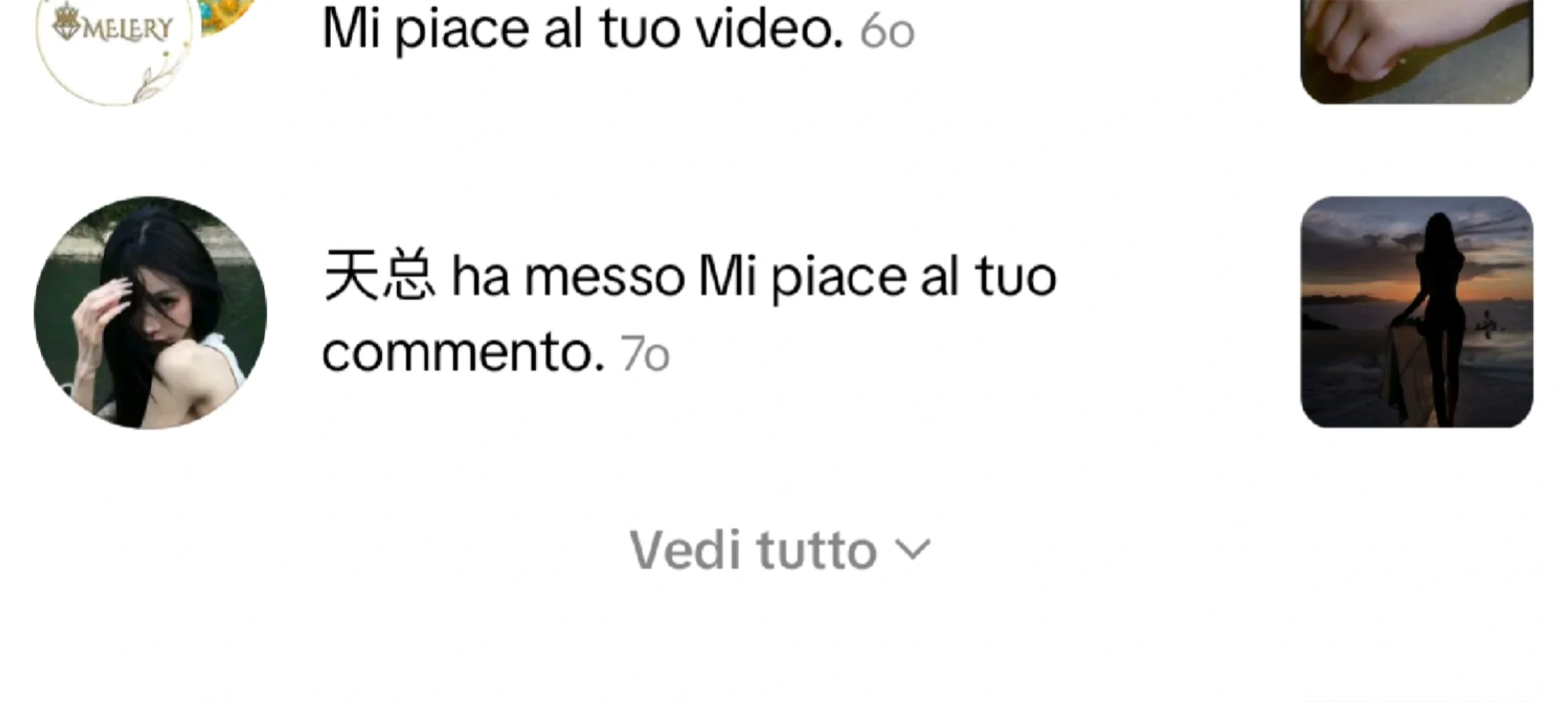This screenshot has width=1568, height=702.
Task: Tap the MELERY text inside the round logo
Action: tap(127, 29)
